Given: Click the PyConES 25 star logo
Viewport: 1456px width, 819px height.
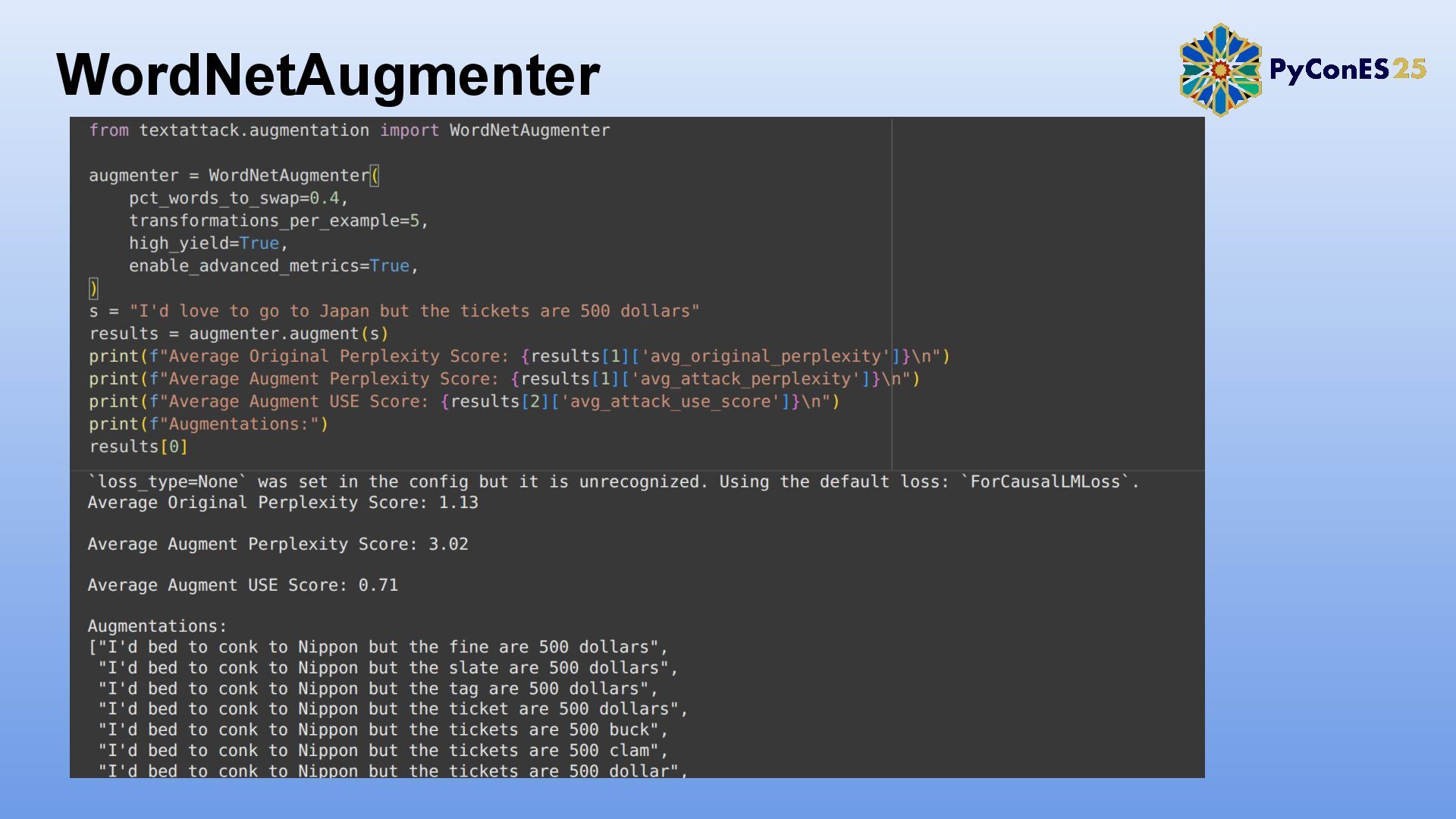Looking at the screenshot, I should point(1219,70).
